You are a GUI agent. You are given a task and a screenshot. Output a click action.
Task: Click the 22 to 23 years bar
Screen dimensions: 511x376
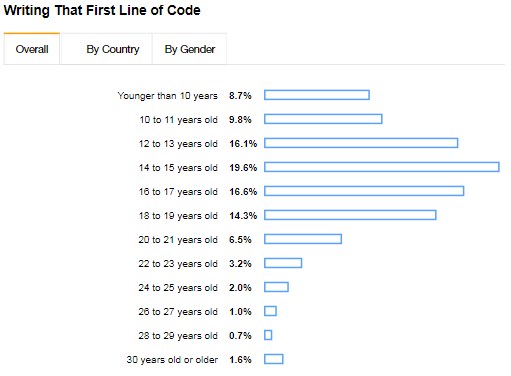(283, 263)
